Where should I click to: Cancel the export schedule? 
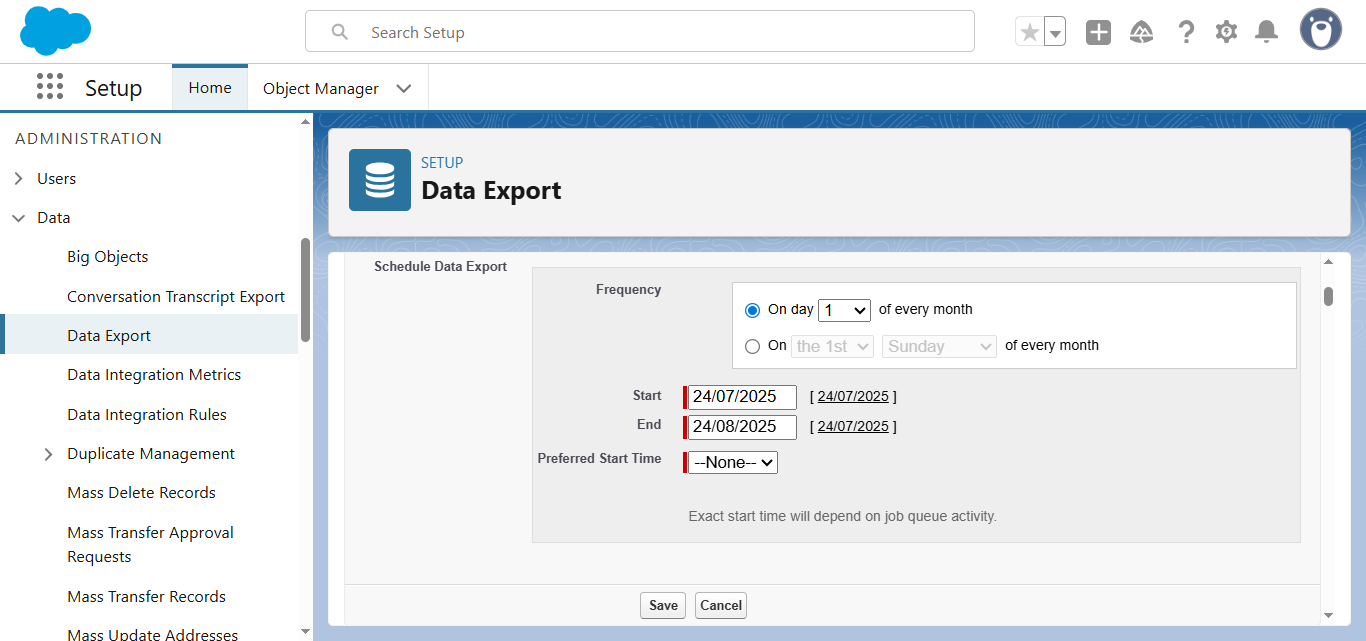click(721, 605)
